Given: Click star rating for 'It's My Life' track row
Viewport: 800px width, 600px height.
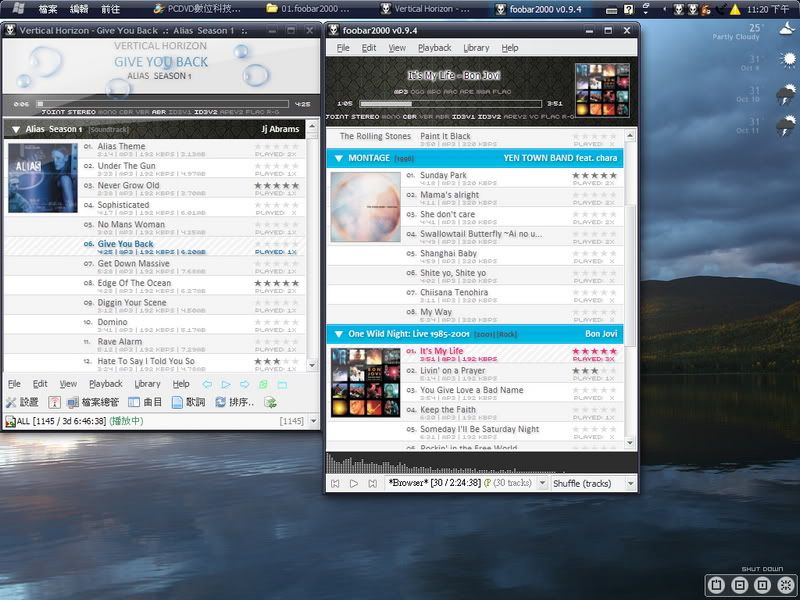Looking at the screenshot, I should (594, 351).
